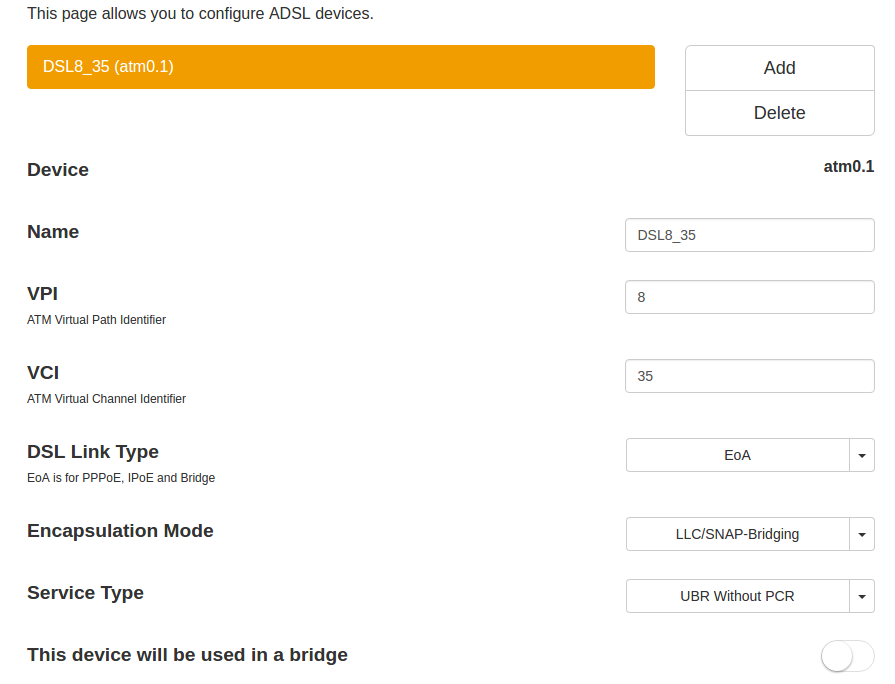This screenshot has height=684, width=895.
Task: Click the Add button
Action: click(779, 68)
